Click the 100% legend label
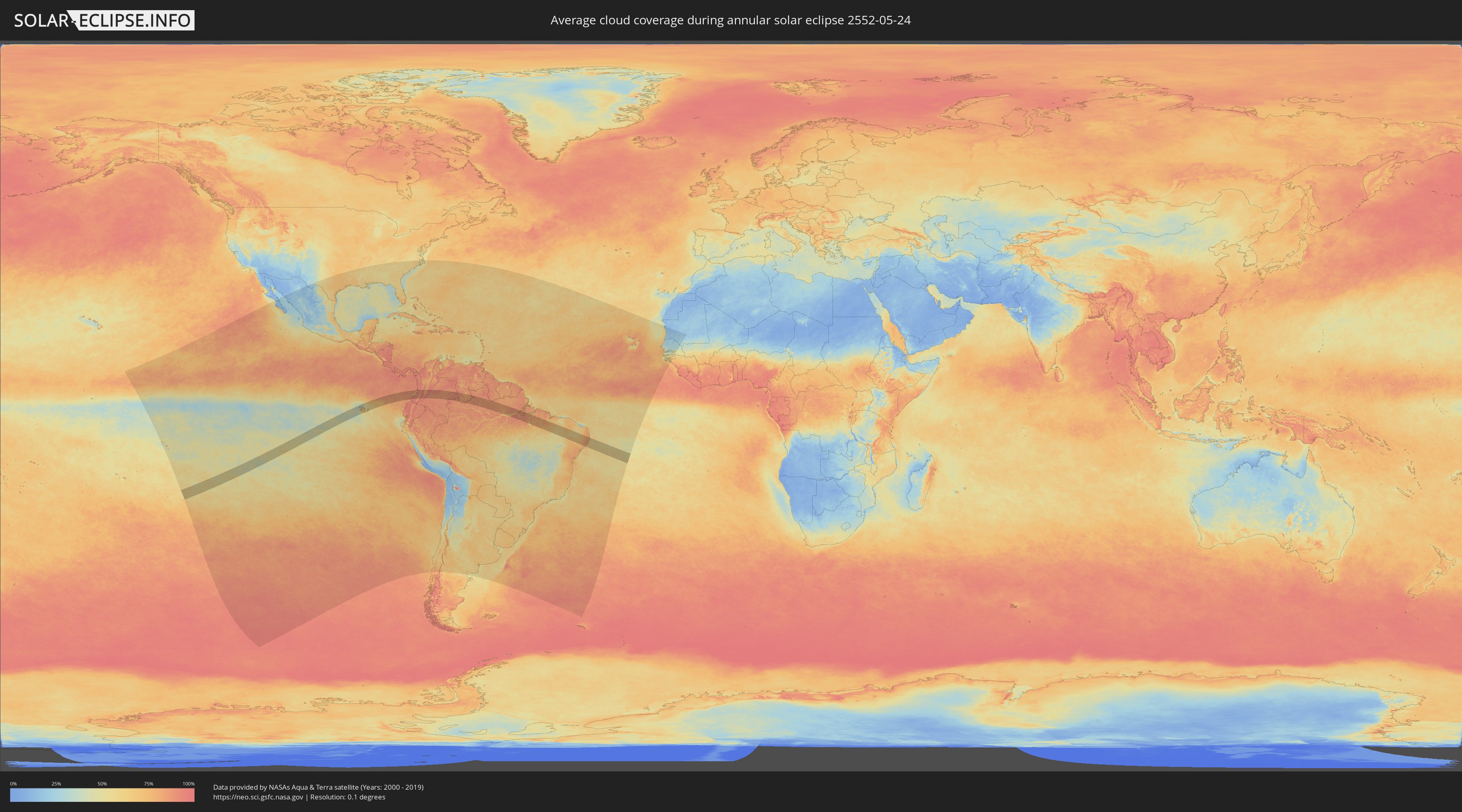 [x=188, y=784]
